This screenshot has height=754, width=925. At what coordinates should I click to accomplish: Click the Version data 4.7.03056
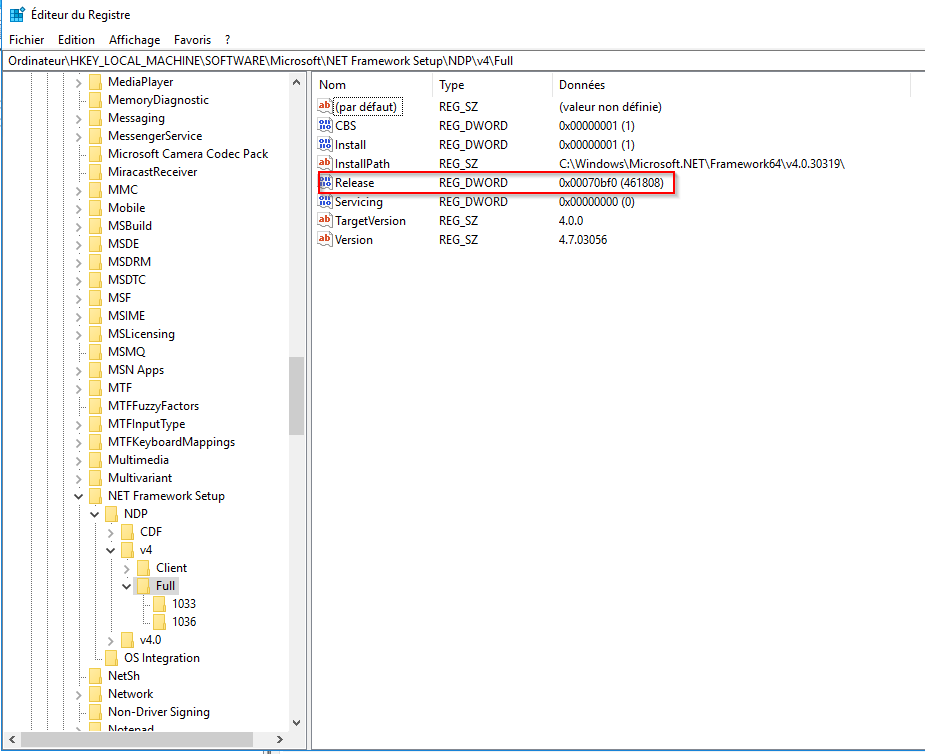583,240
